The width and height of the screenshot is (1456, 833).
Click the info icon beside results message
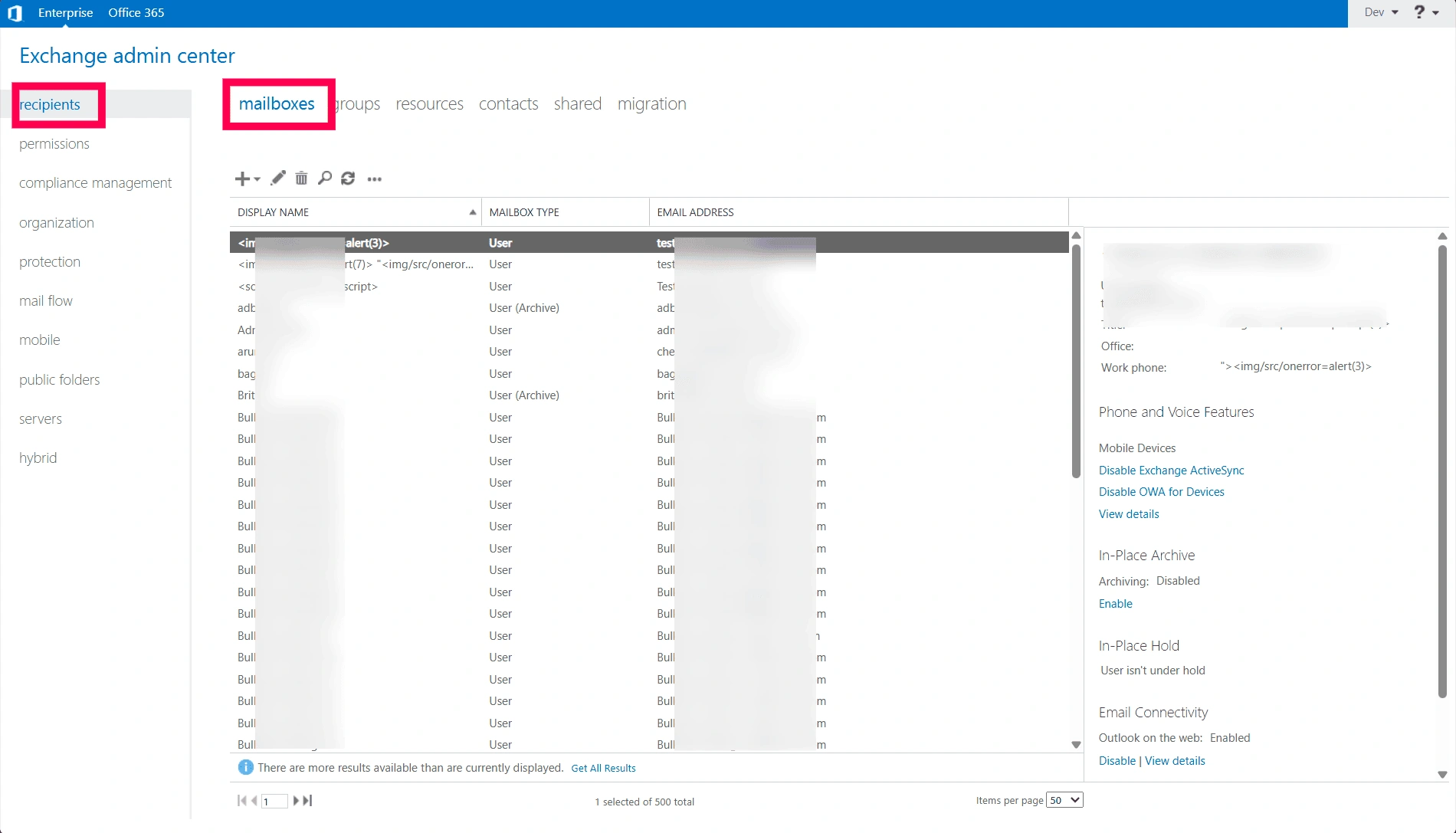tap(246, 767)
